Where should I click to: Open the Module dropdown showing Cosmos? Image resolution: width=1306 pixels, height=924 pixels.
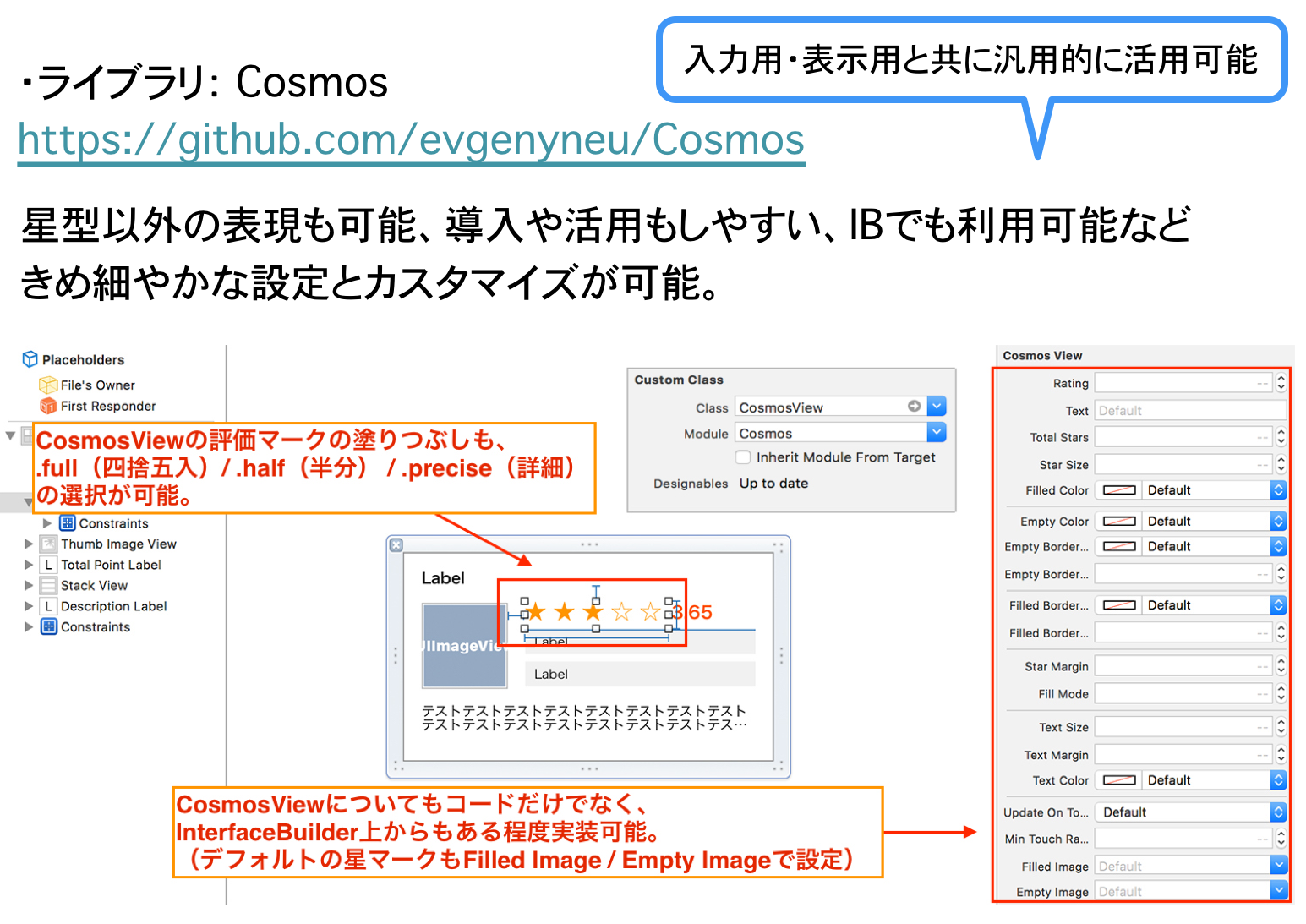click(x=937, y=433)
